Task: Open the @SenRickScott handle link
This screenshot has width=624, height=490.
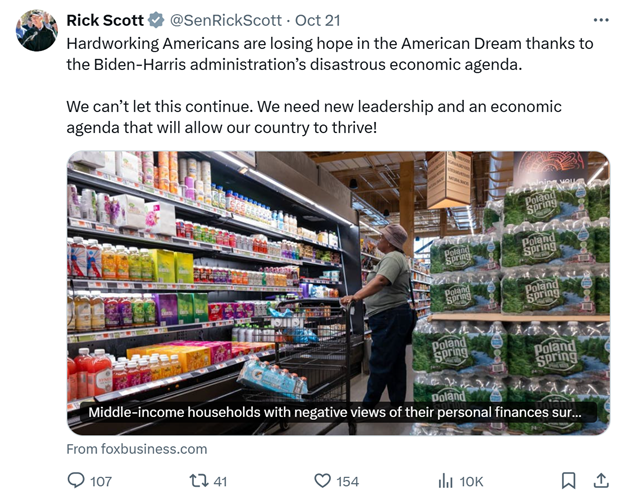Action: click(226, 20)
